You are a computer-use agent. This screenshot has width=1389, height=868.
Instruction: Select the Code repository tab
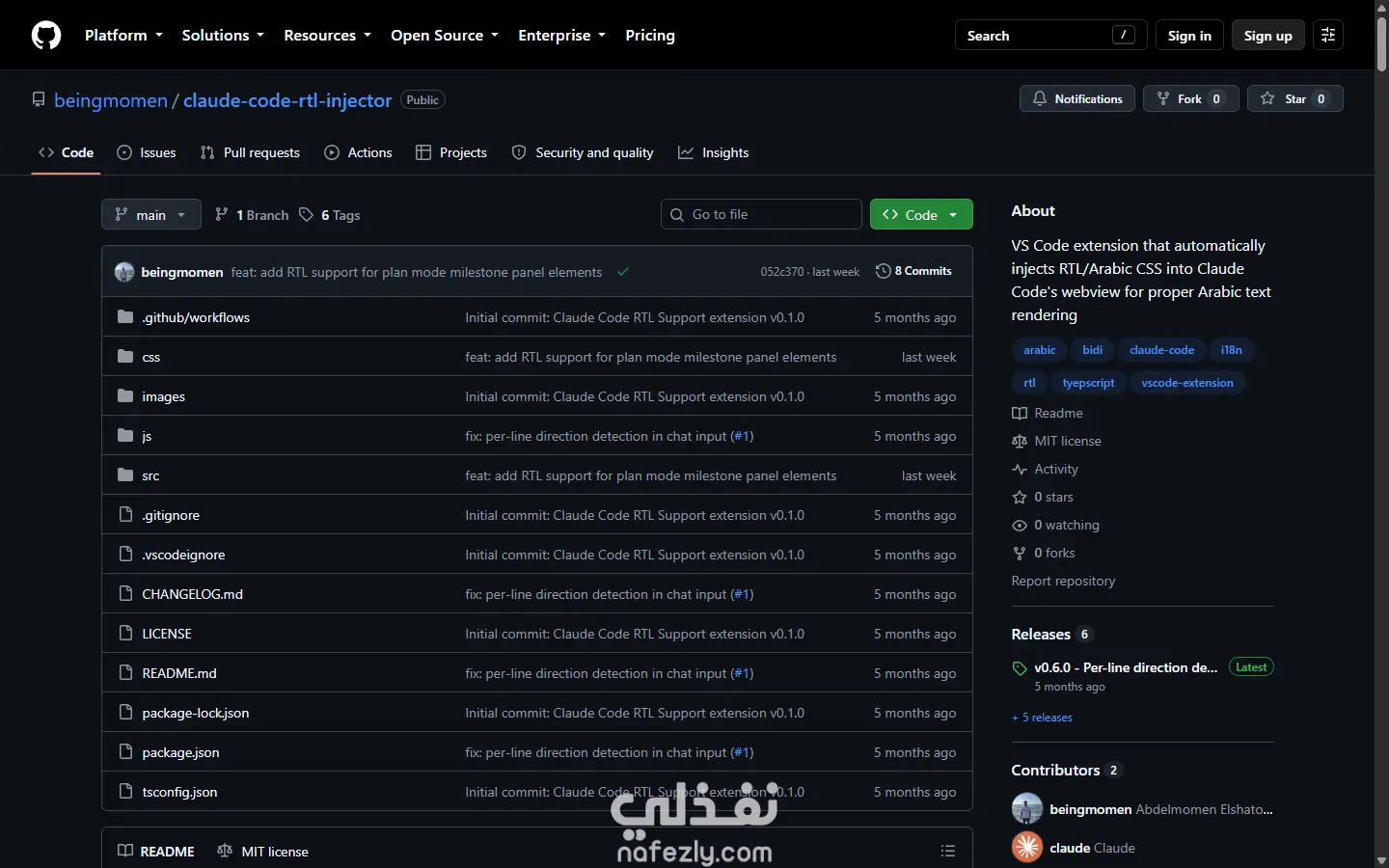tap(66, 152)
